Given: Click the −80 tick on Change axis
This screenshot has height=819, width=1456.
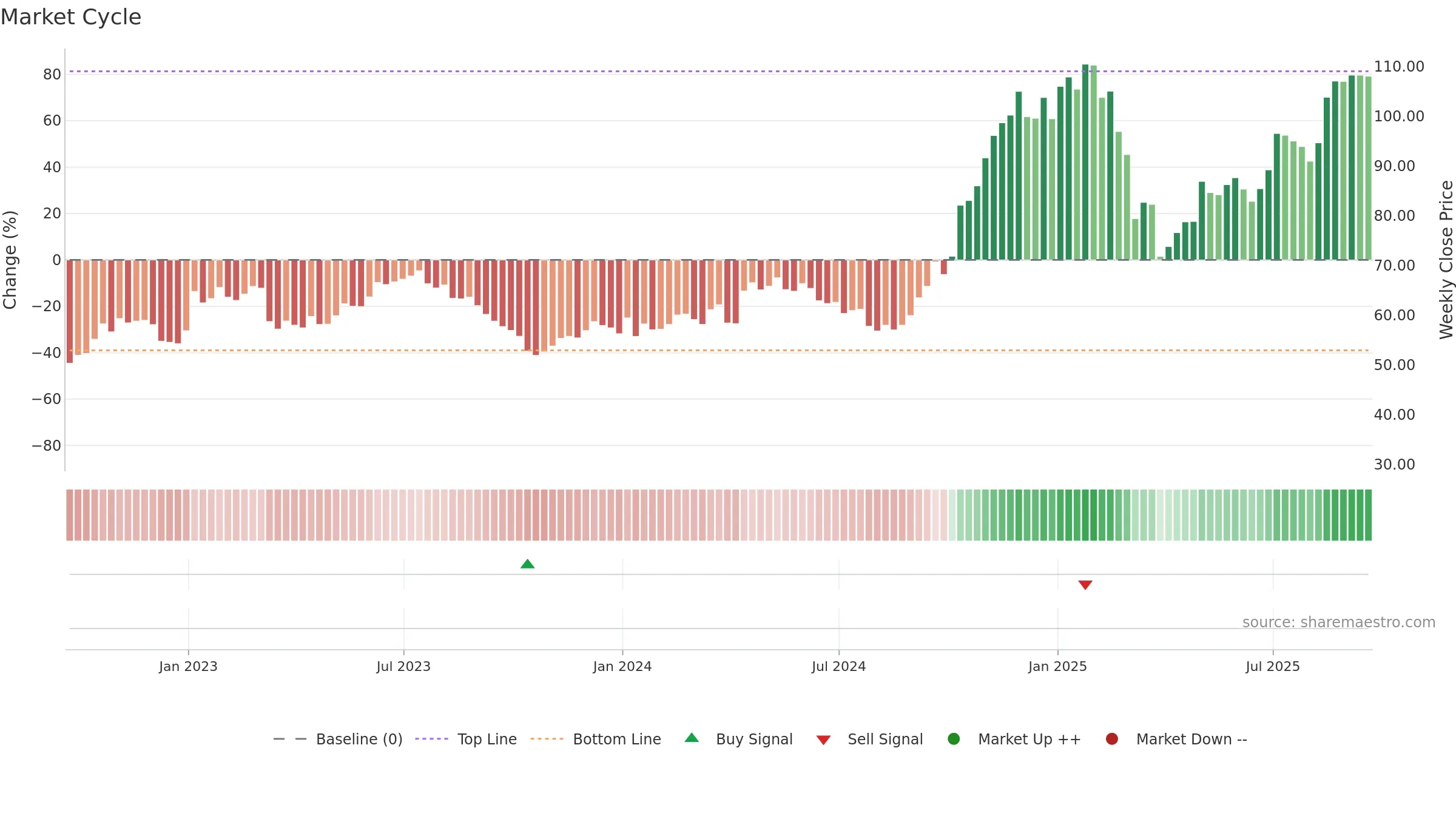Looking at the screenshot, I should pos(47,446).
